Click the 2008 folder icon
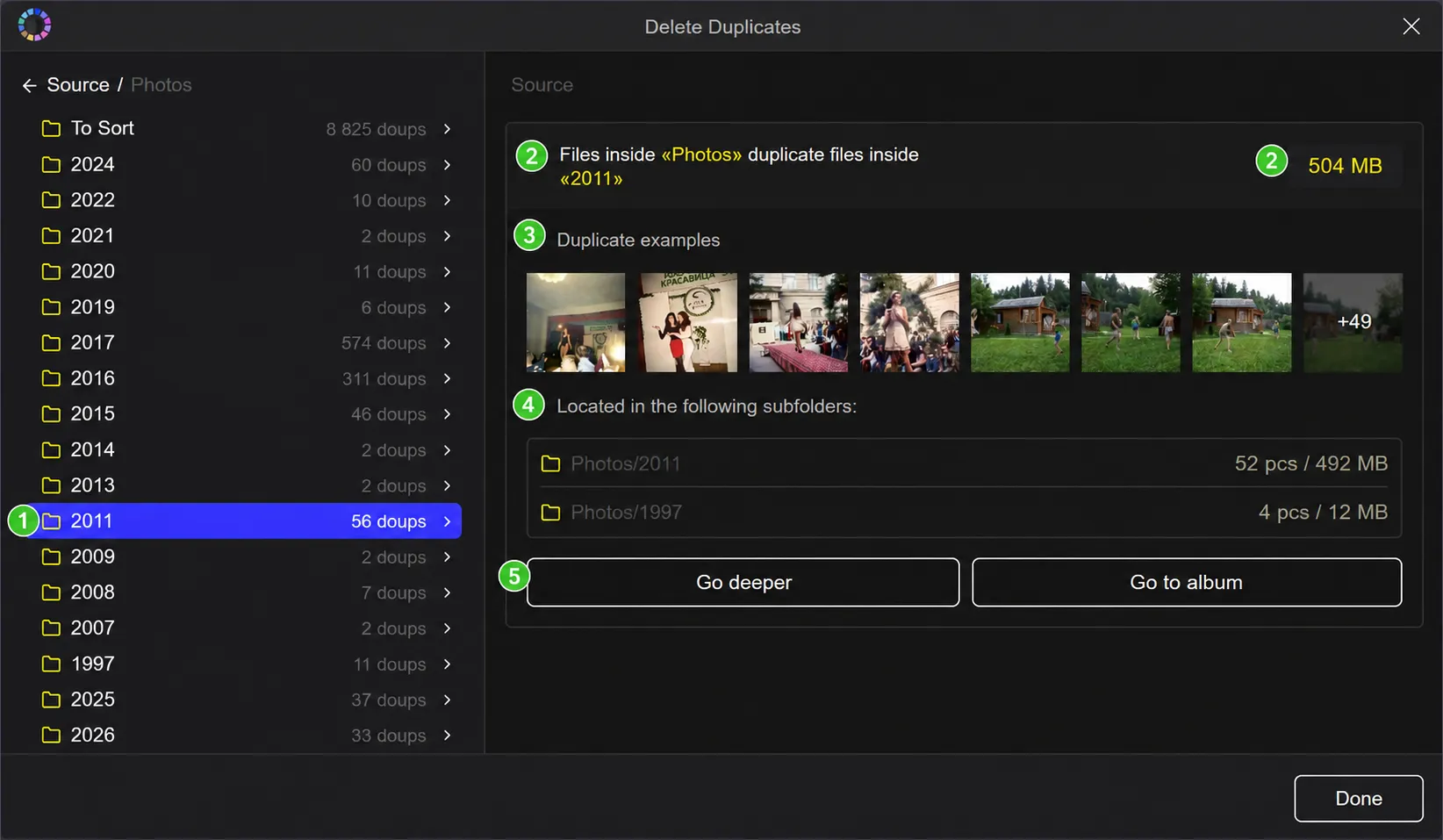Viewport: 1443px width, 840px height. click(52, 592)
